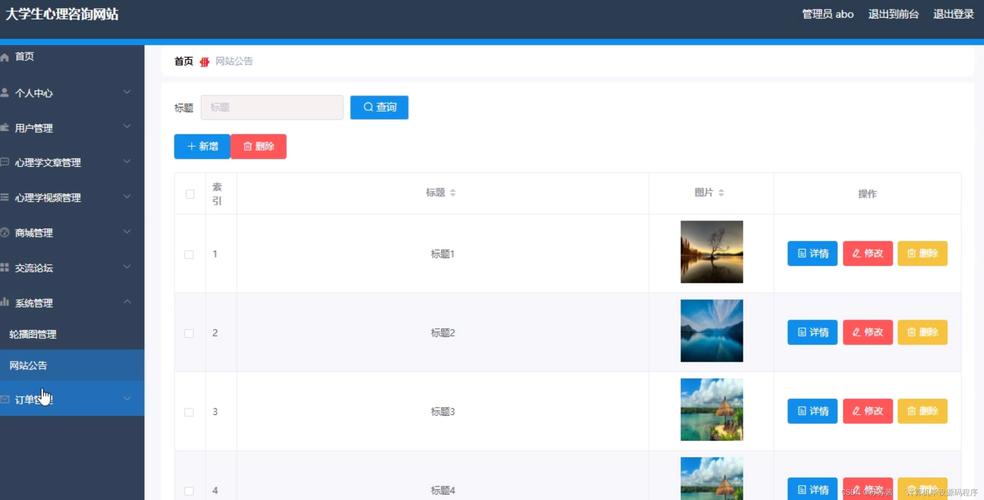Screen dimensions: 984x500
Task: Click 退出登录 in the top bar
Action: pos(953,14)
